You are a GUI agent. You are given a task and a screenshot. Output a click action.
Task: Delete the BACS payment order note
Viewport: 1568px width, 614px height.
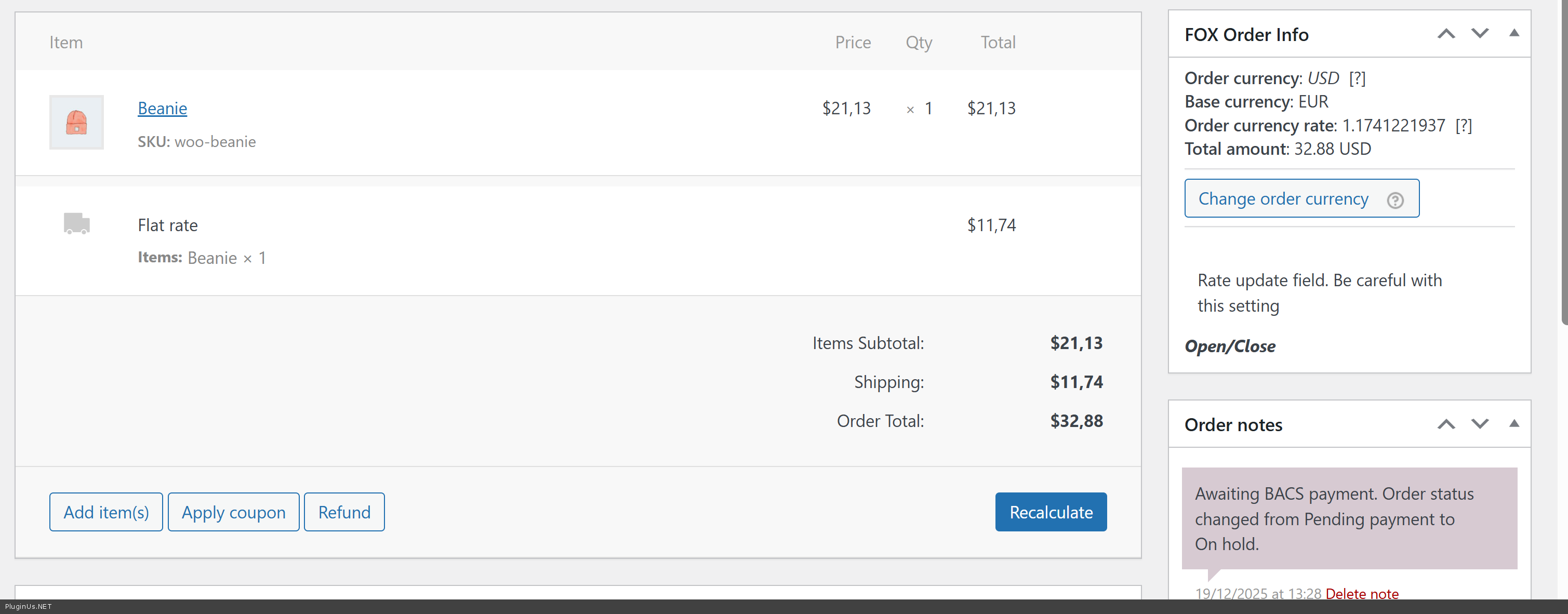pyautogui.click(x=1362, y=593)
